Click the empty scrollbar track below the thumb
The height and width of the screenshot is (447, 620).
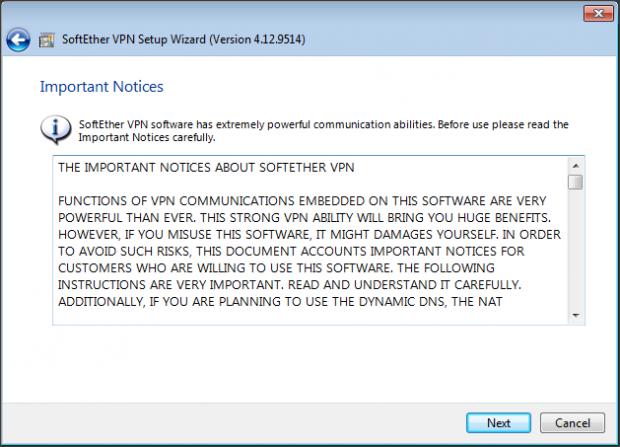point(575,250)
